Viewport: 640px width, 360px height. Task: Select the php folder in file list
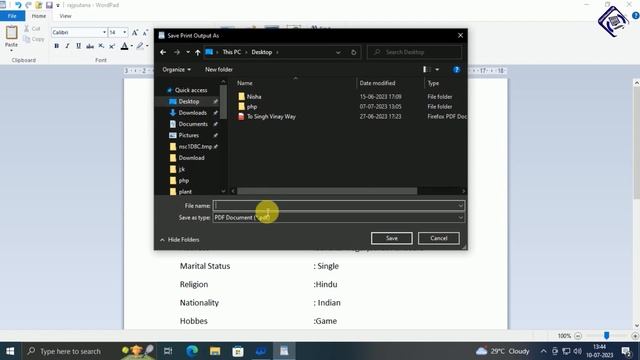point(251,107)
